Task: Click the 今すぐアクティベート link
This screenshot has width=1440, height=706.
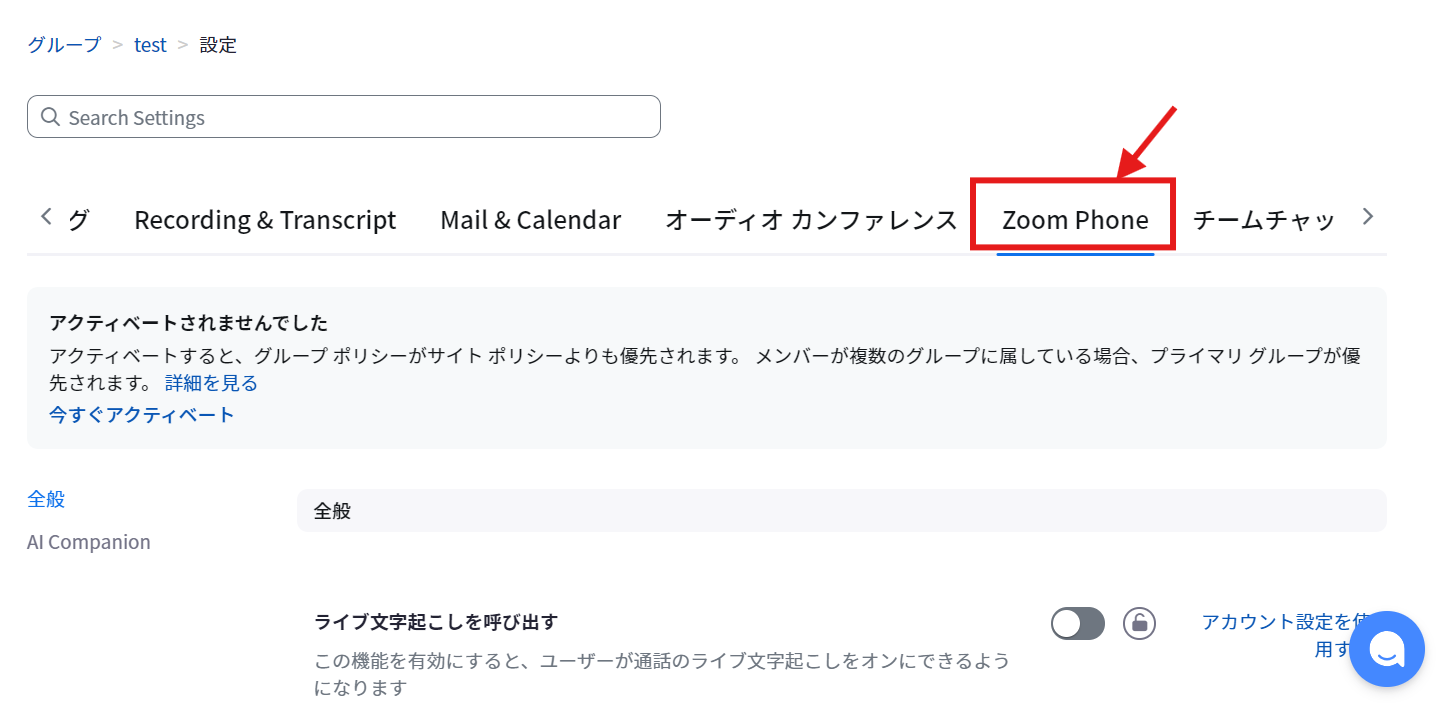Action: pyautogui.click(x=141, y=415)
